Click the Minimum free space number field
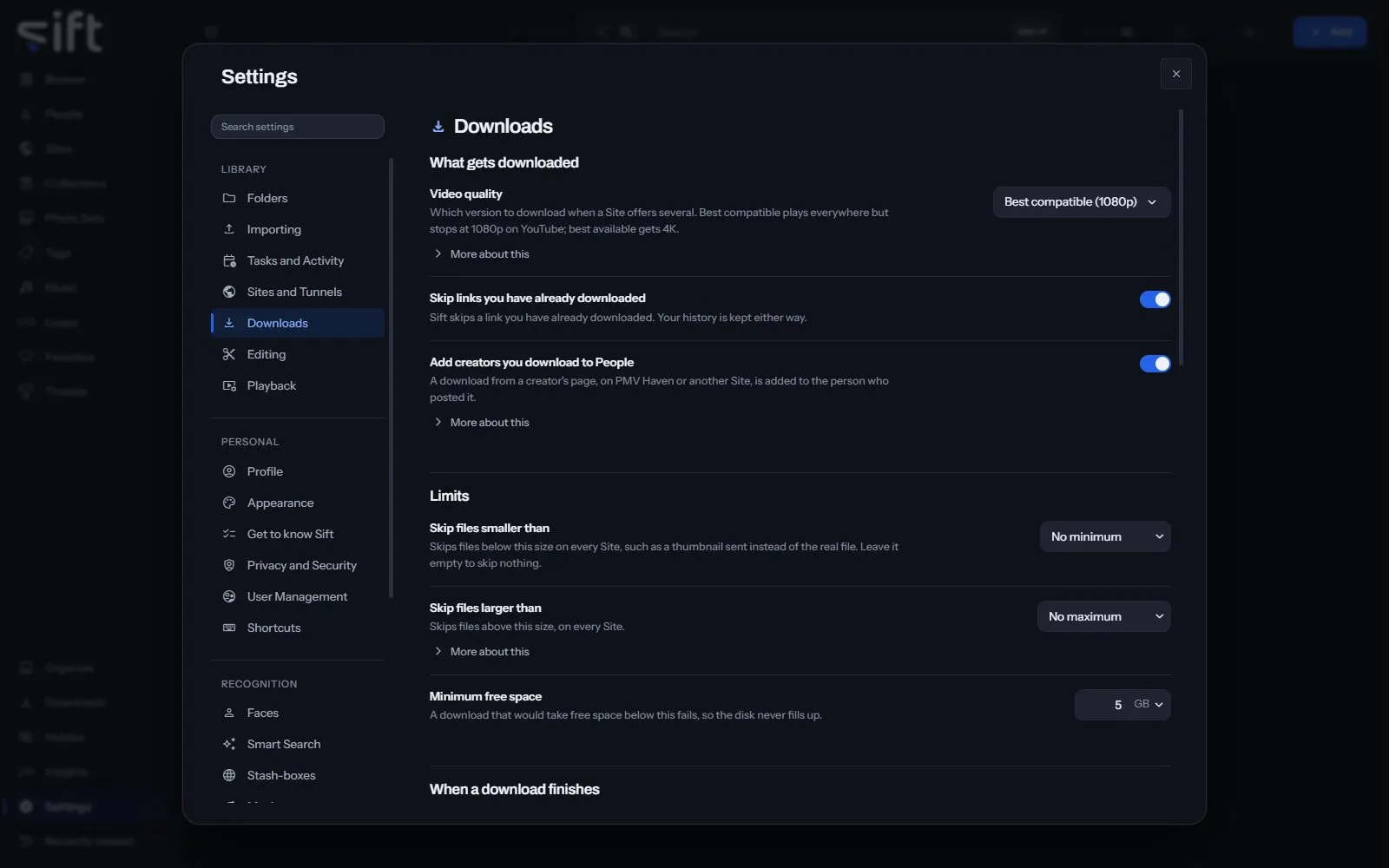The width and height of the screenshot is (1389, 868). pos(1103,705)
